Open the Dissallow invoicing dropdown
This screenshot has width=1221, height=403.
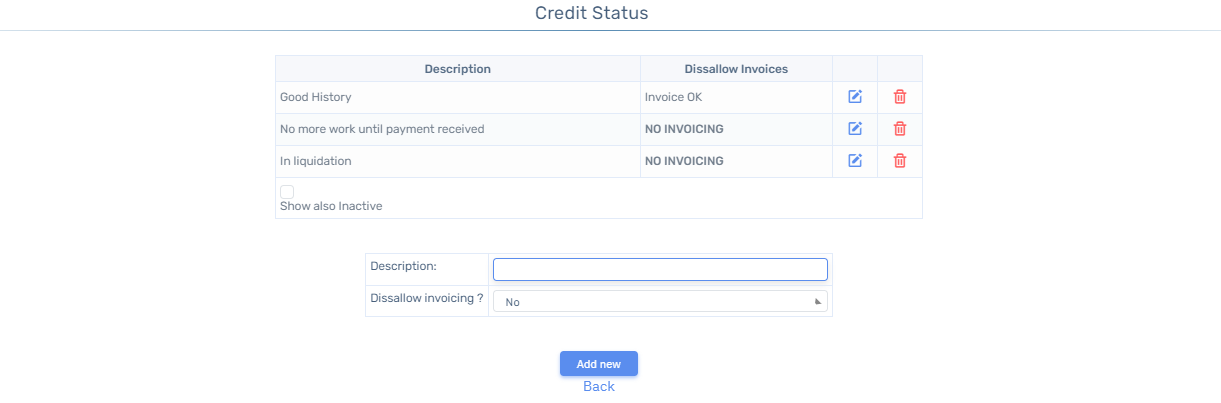point(660,301)
